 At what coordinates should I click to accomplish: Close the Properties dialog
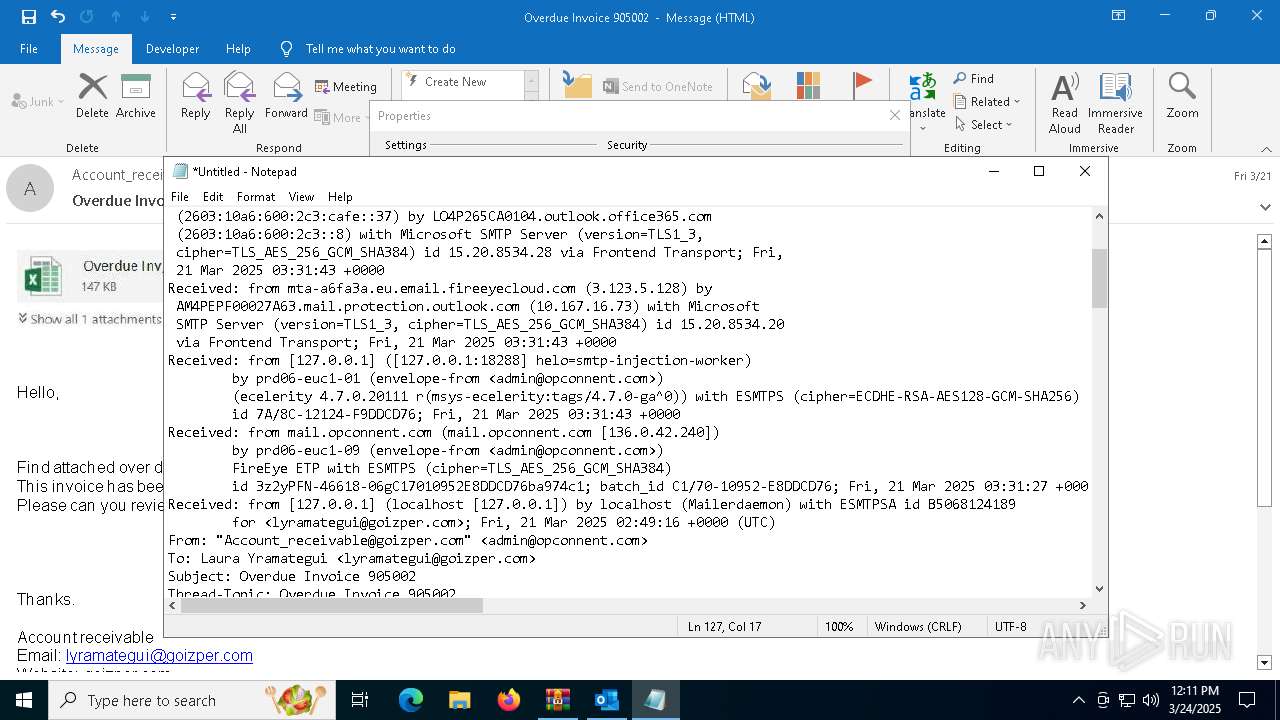click(x=895, y=116)
